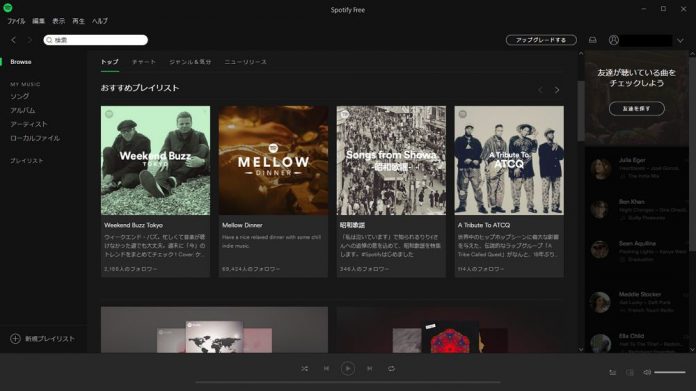Click the search magnifier icon
Image resolution: width=696 pixels, height=391 pixels.
49,40
